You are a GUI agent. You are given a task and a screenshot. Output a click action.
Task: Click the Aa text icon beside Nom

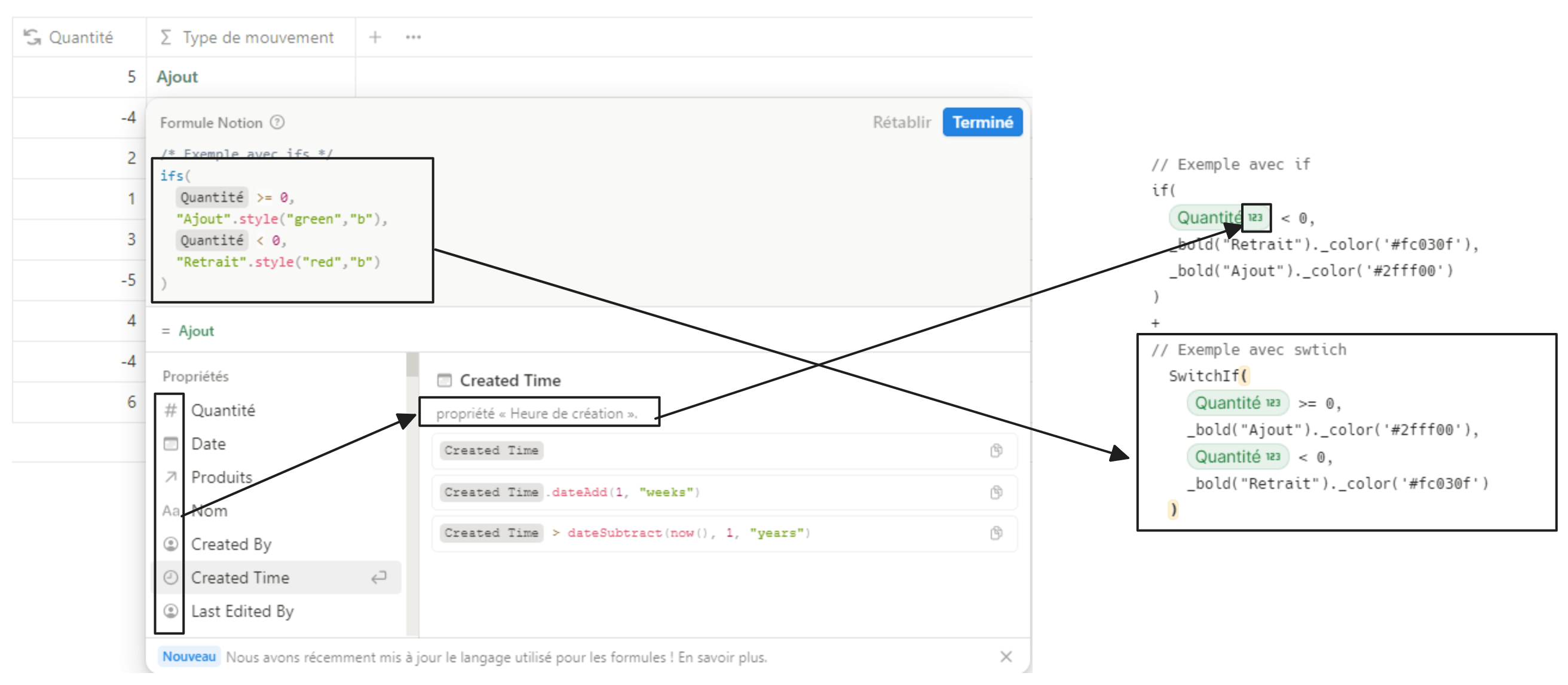point(170,511)
